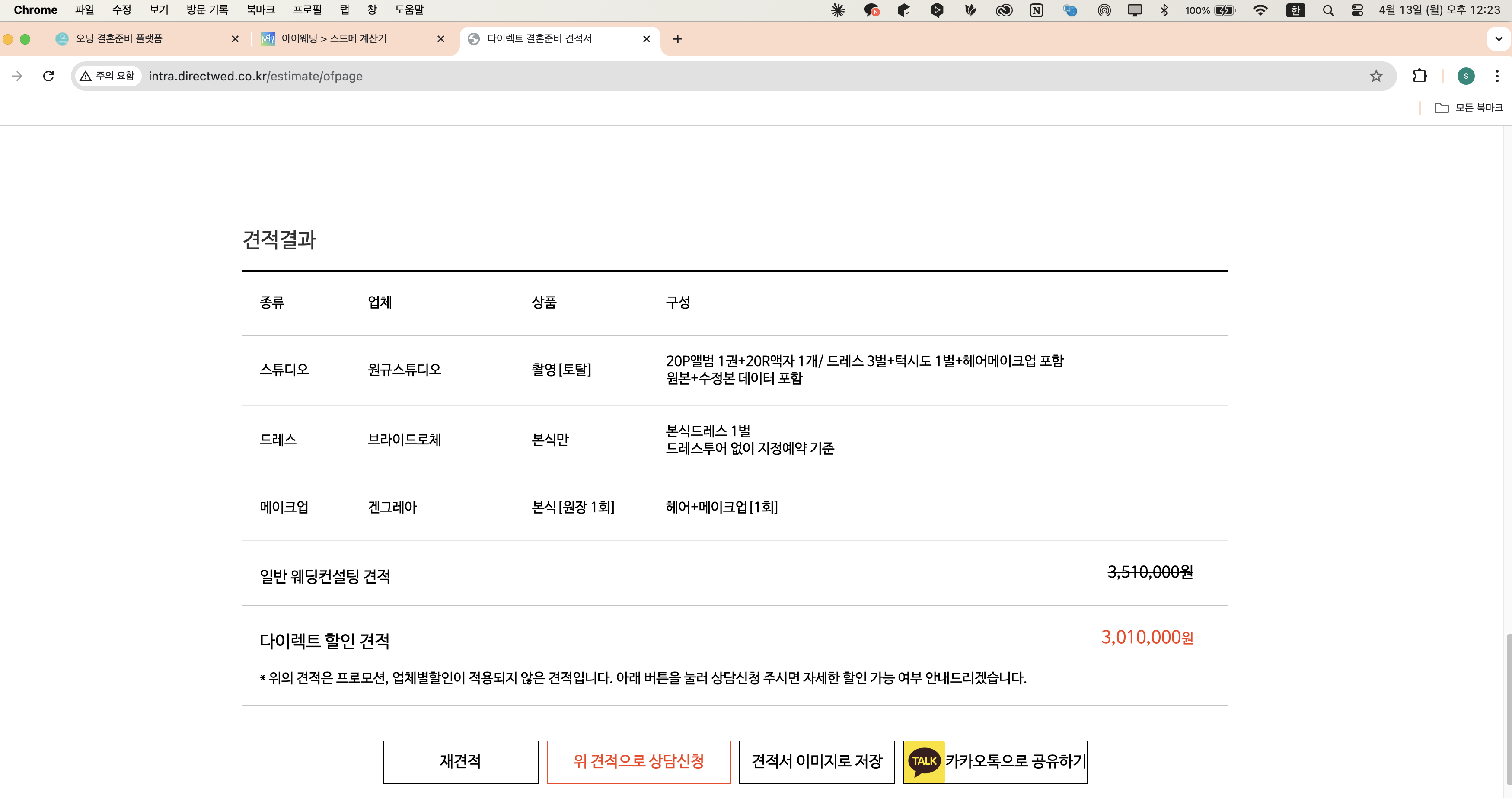The height and width of the screenshot is (798, 1512).
Task: Open the 북마크 menu in the menu bar
Action: click(261, 10)
